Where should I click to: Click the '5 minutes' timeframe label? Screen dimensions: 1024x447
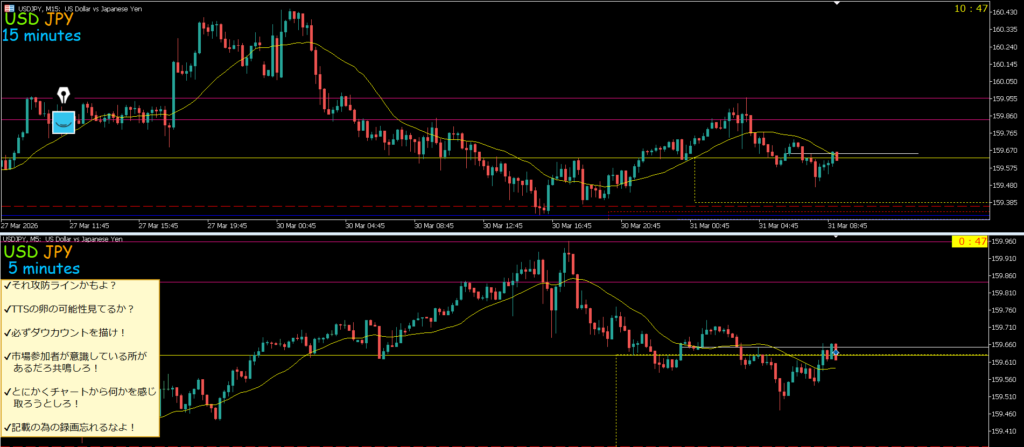point(44,268)
